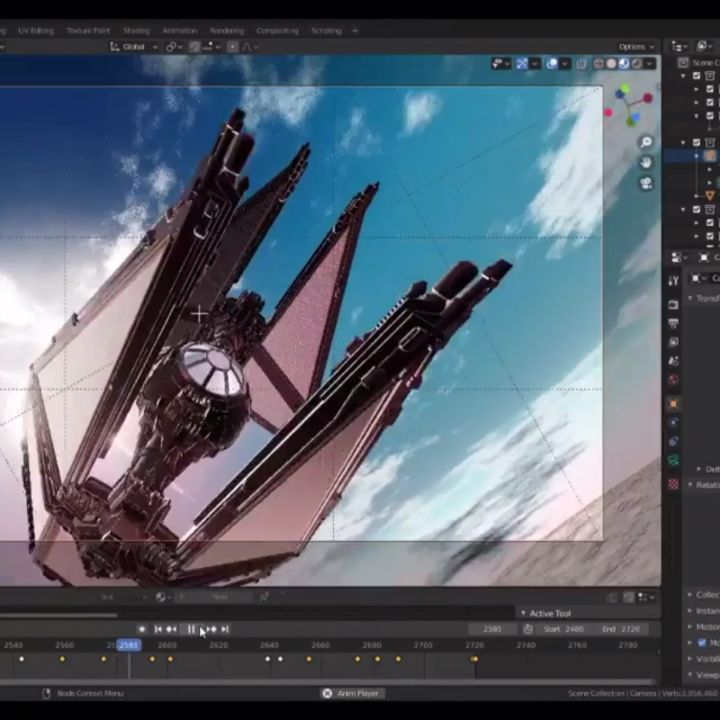
Task: Uncheck the first collection's checkbox in outliner
Action: tap(697, 76)
